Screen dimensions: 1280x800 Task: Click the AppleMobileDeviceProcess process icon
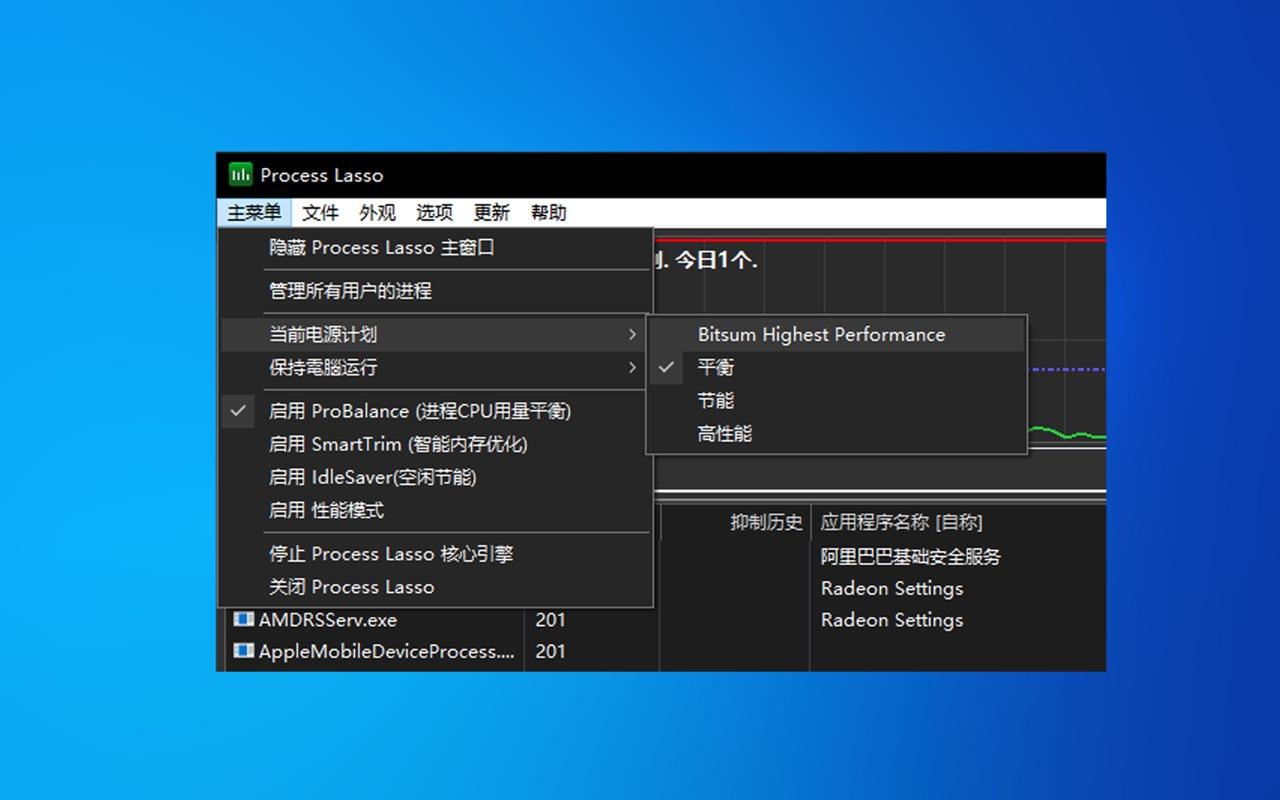pos(243,651)
